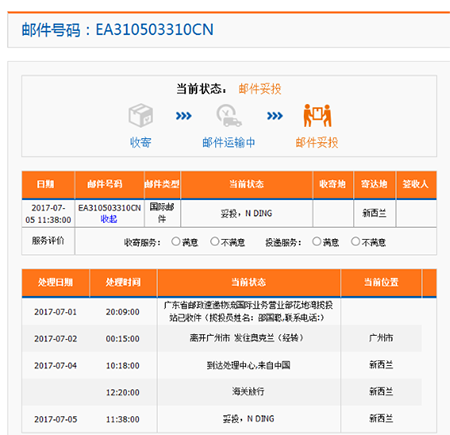
Task: Click the delivery truck 邮件运输中 icon
Action: (x=229, y=115)
